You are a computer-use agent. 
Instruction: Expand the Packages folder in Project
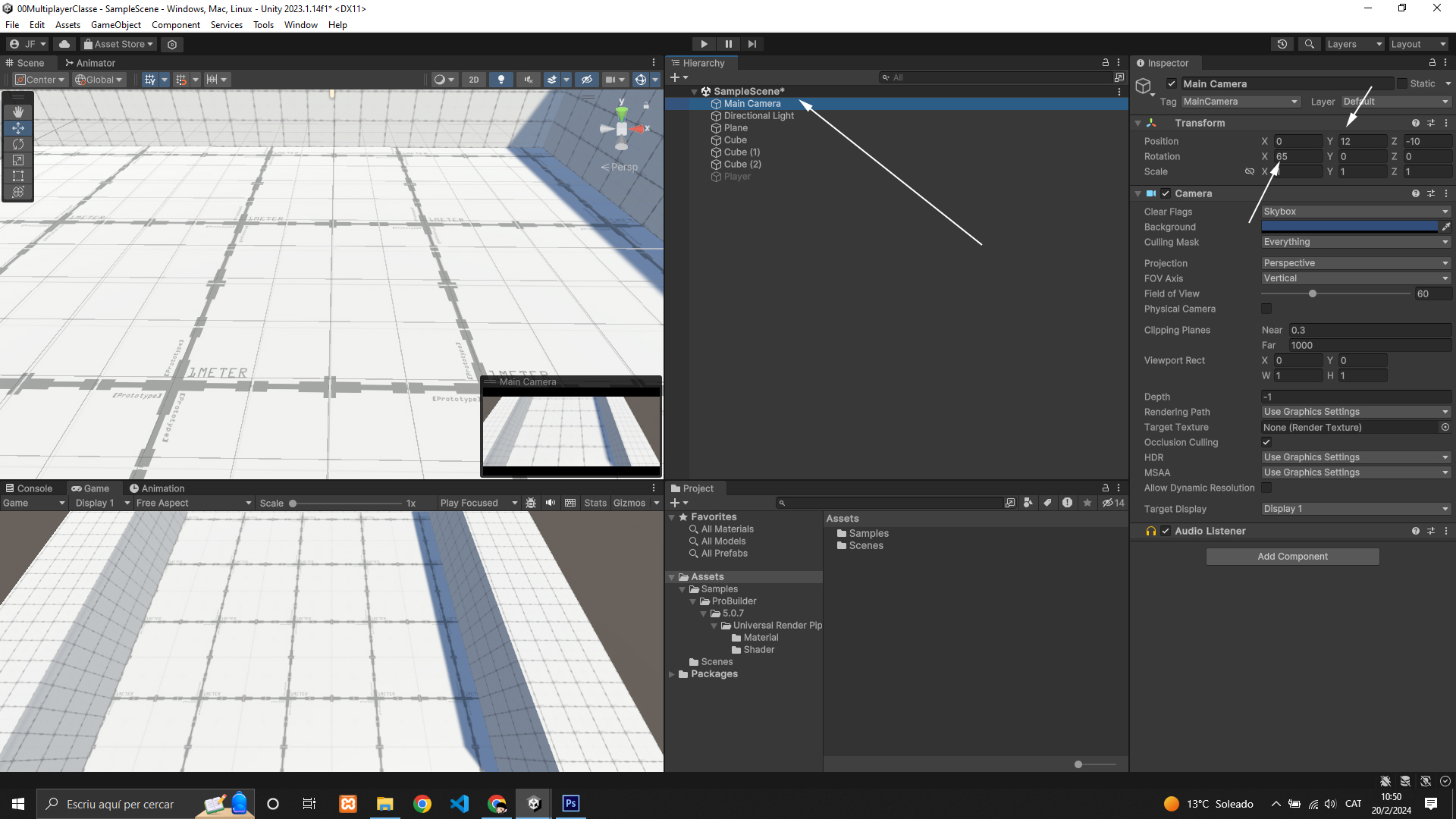coord(672,674)
